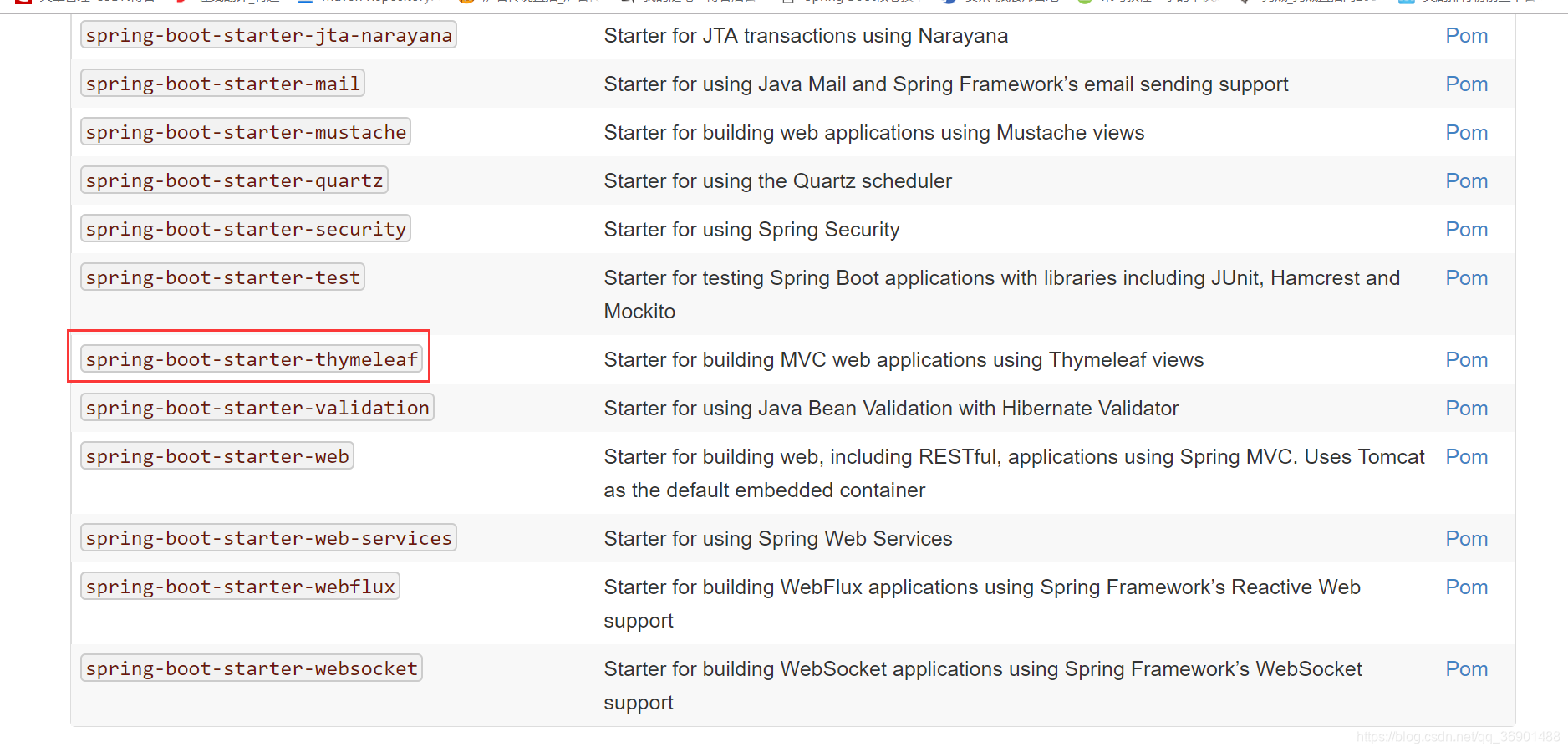The image size is (1568, 752).
Task: Open the Pom link for spring-boot-starter-thymeleaf
Action: 1467,360
